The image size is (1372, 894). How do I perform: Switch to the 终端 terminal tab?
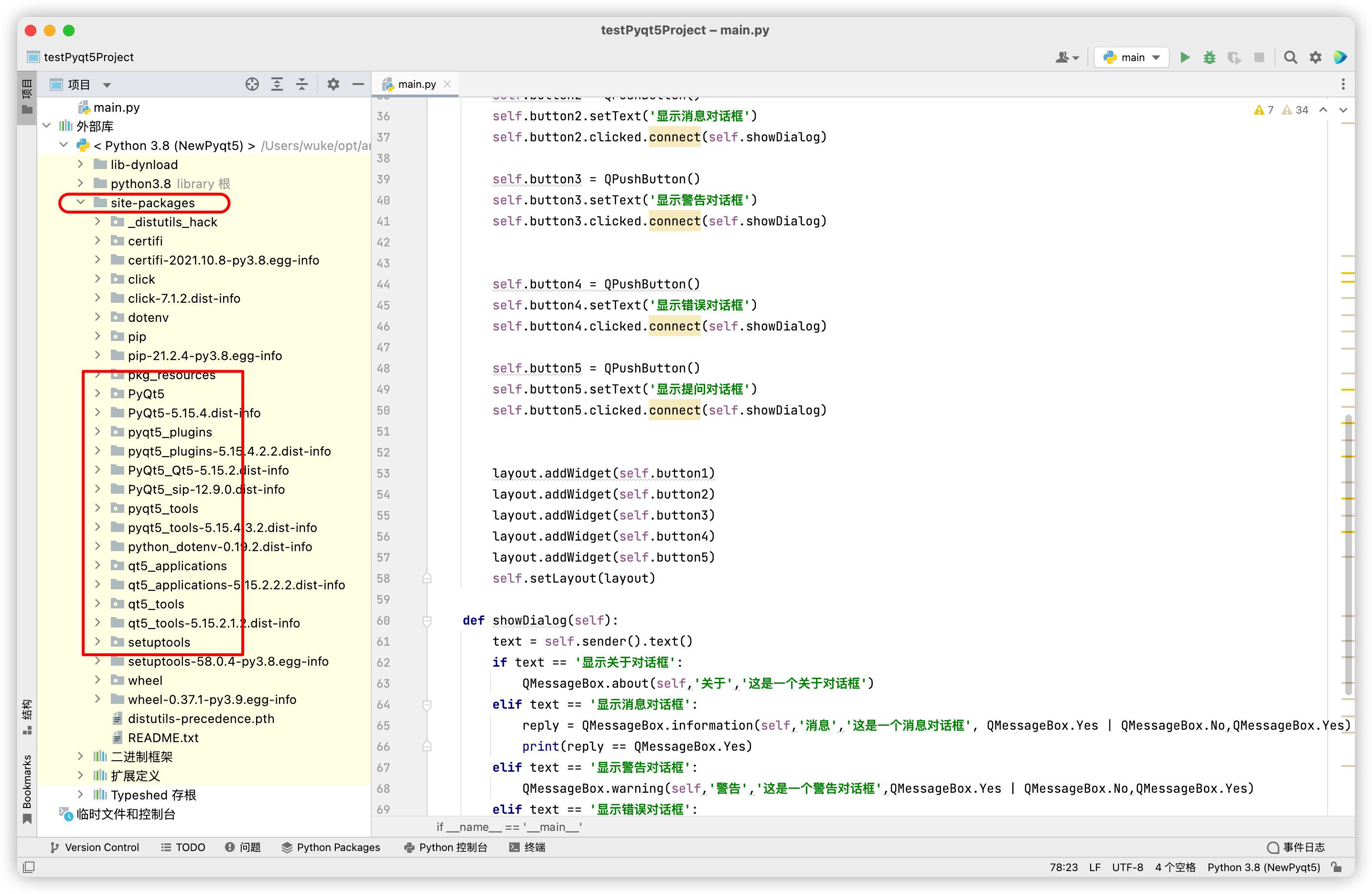(527, 847)
